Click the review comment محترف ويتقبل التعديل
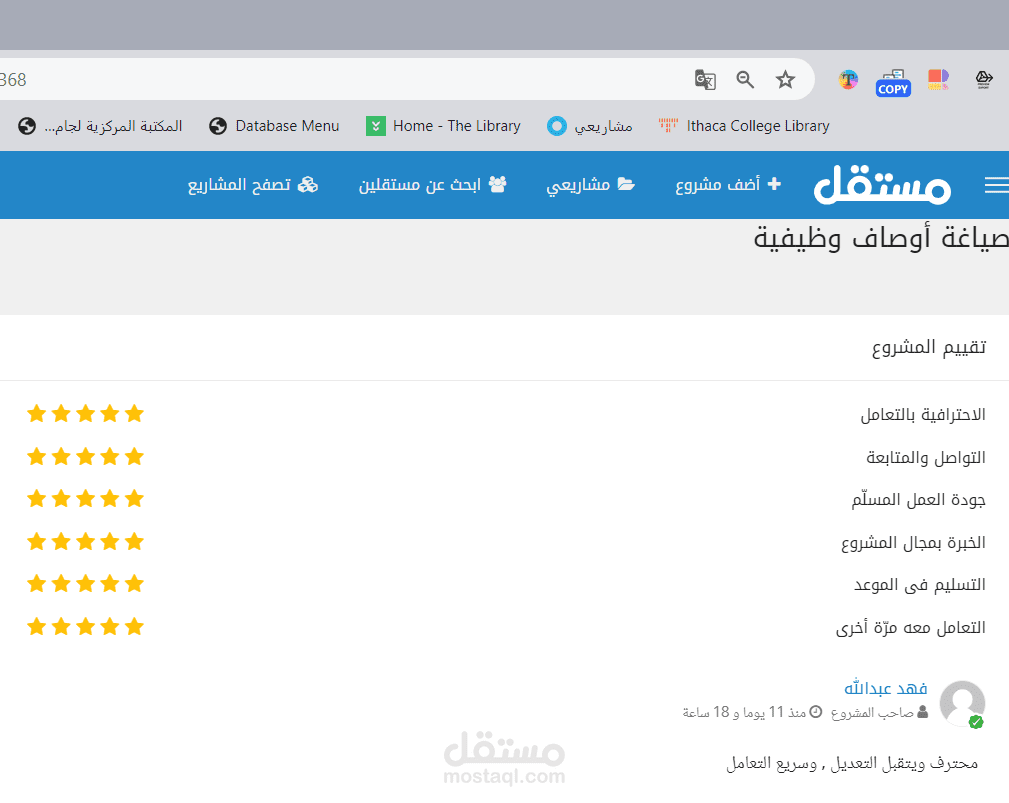This screenshot has height=803, width=1009. click(x=852, y=763)
